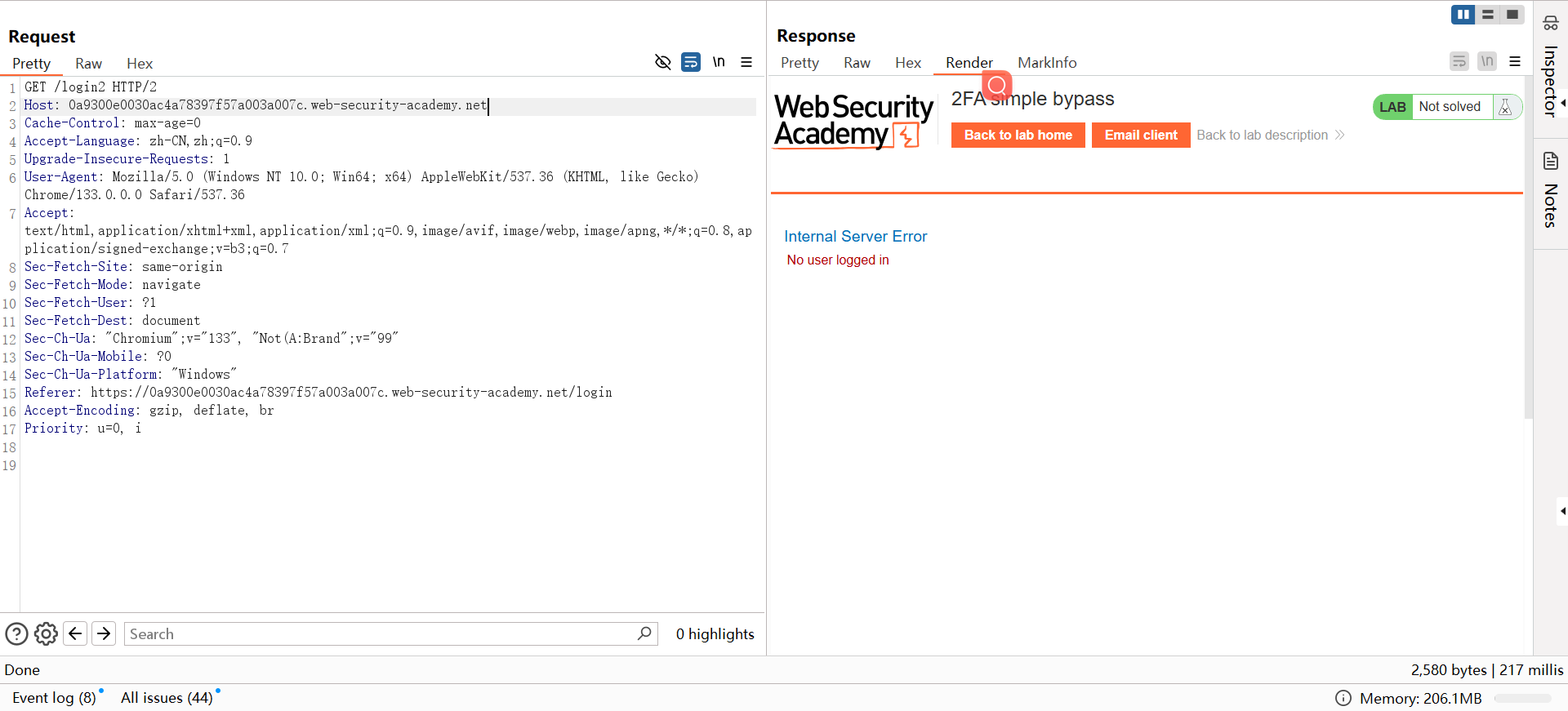Select top-bottom split layout icon
This screenshot has width=1568, height=711.
pyautogui.click(x=1488, y=15)
